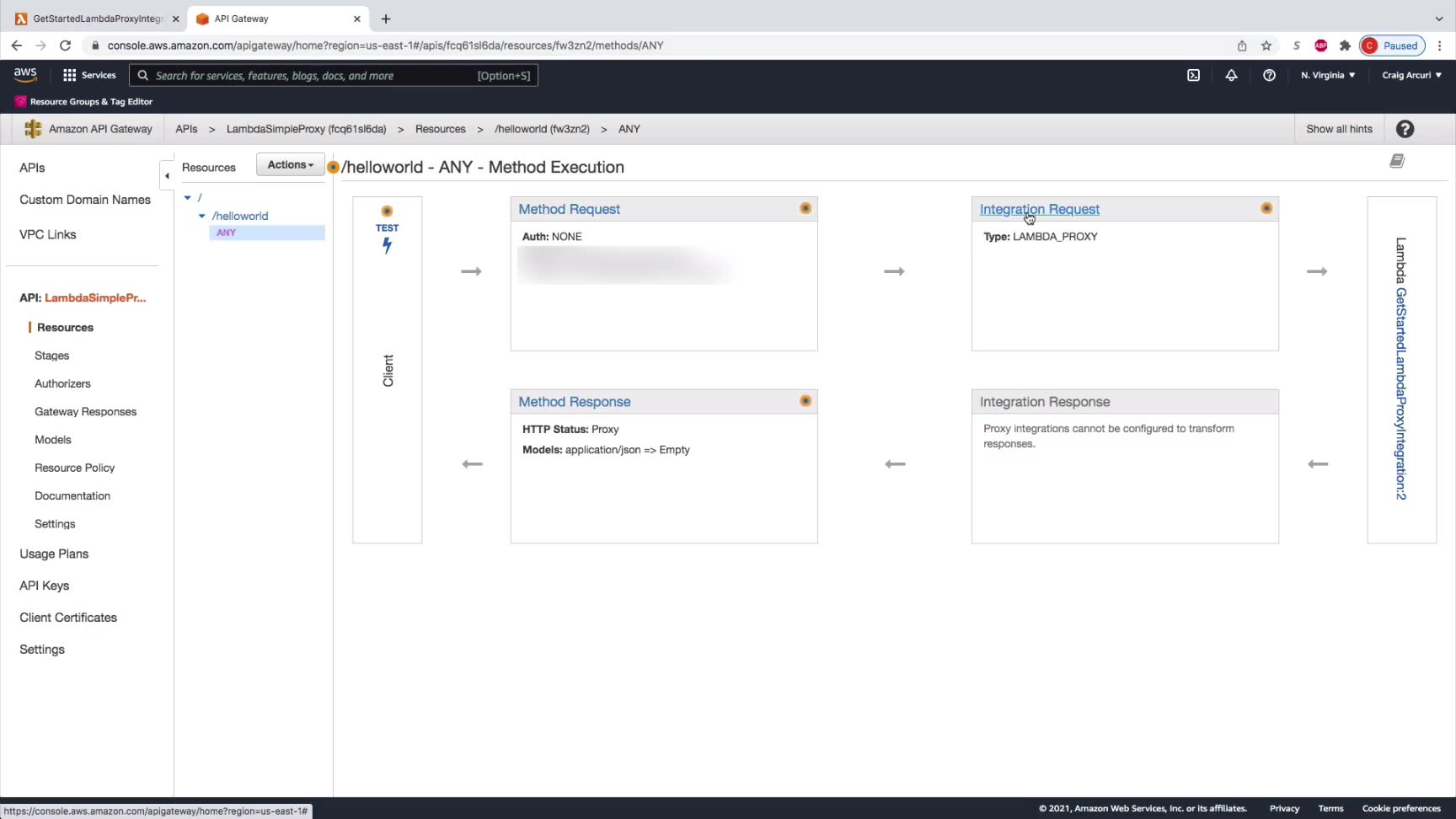This screenshot has width=1456, height=819.
Task: Open the help question mark in breadcrumb bar
Action: pos(1405,129)
